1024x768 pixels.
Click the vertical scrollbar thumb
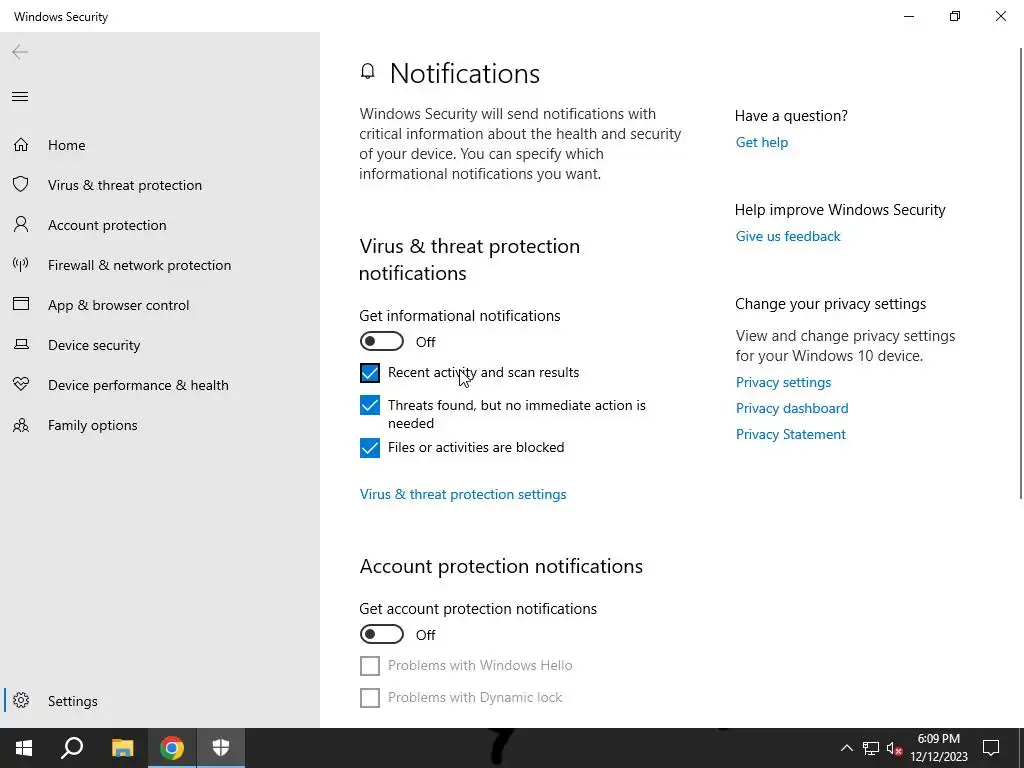click(x=1021, y=273)
